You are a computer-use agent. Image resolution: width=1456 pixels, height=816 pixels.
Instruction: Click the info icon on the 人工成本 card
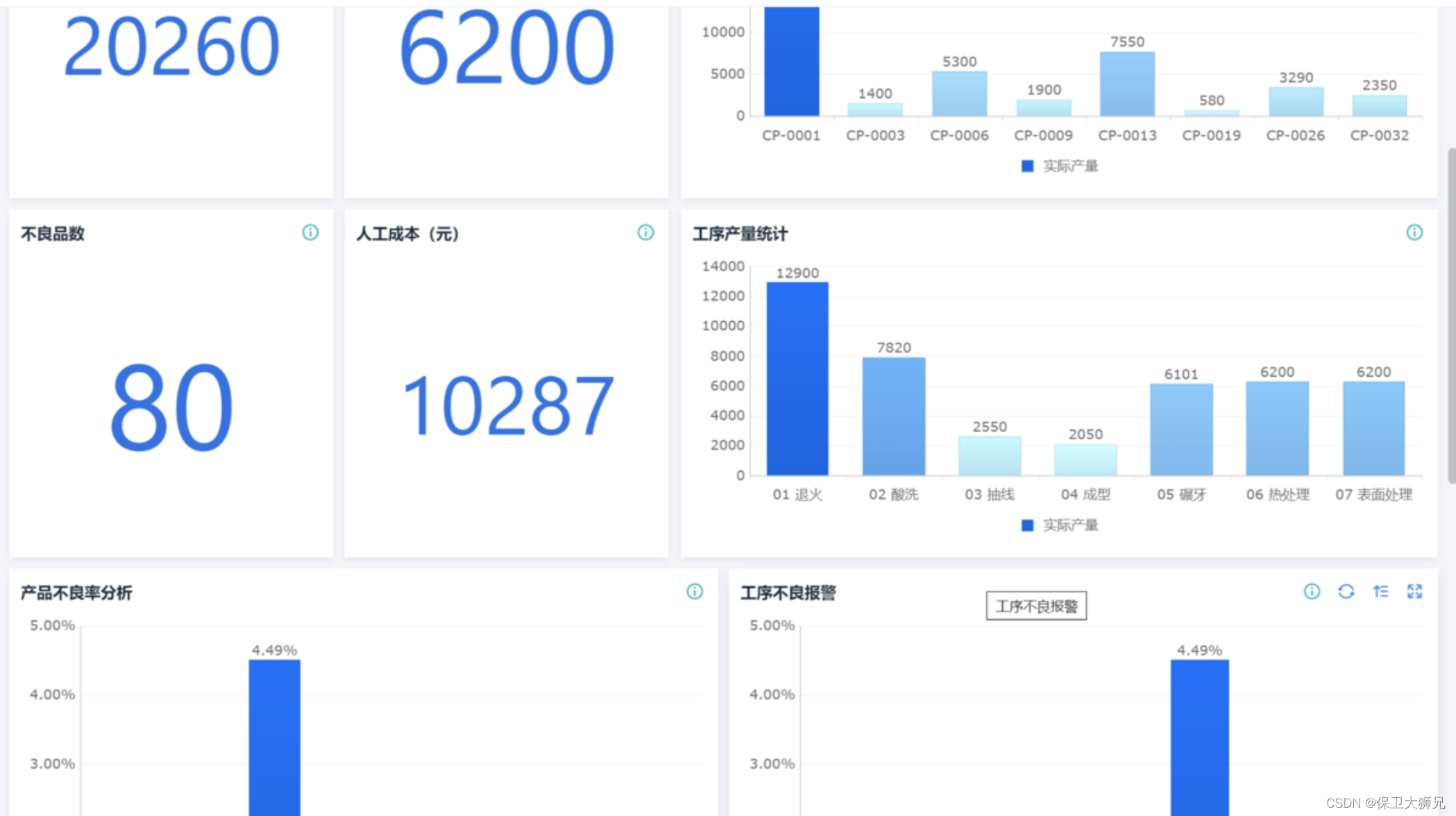[x=645, y=232]
